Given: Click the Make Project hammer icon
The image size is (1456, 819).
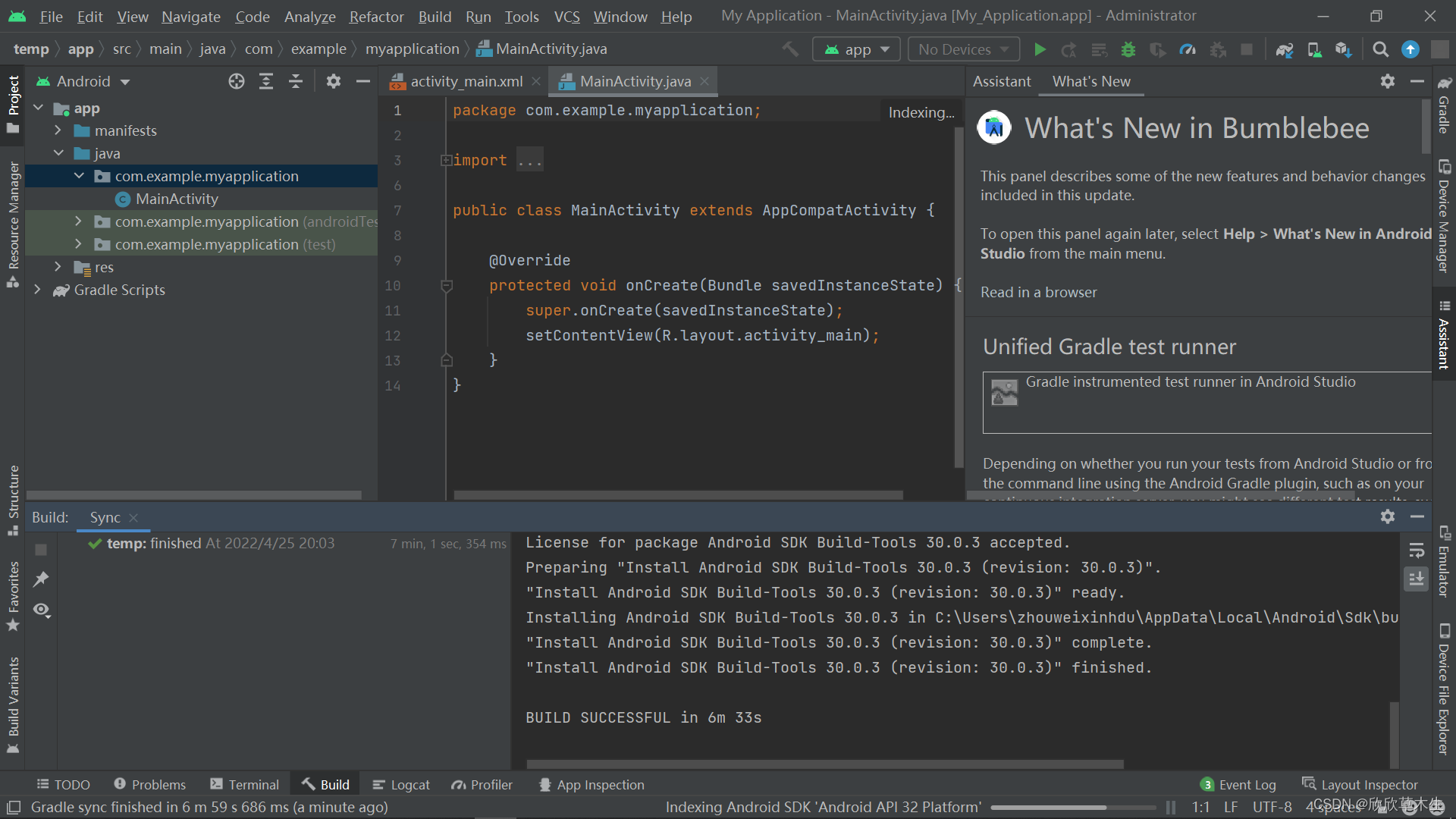Looking at the screenshot, I should [x=790, y=49].
